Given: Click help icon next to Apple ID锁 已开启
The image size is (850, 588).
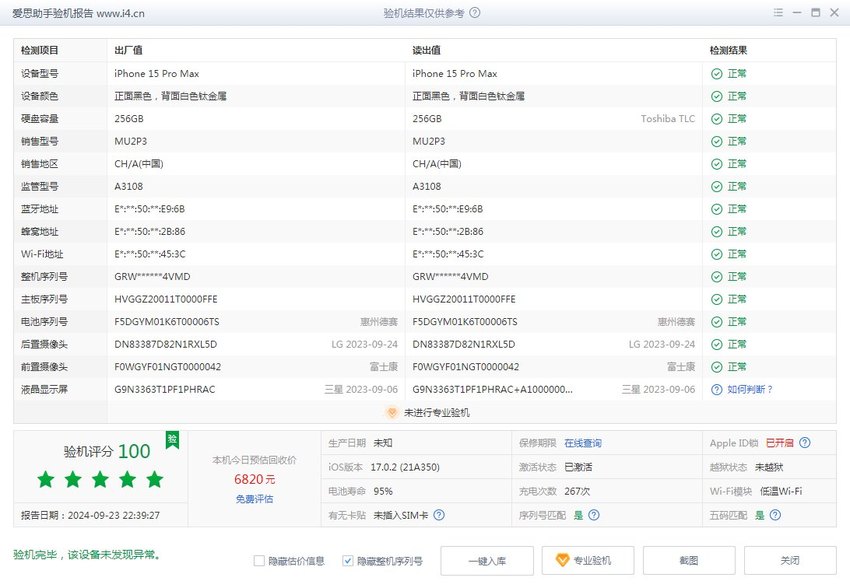Looking at the screenshot, I should coord(805,443).
